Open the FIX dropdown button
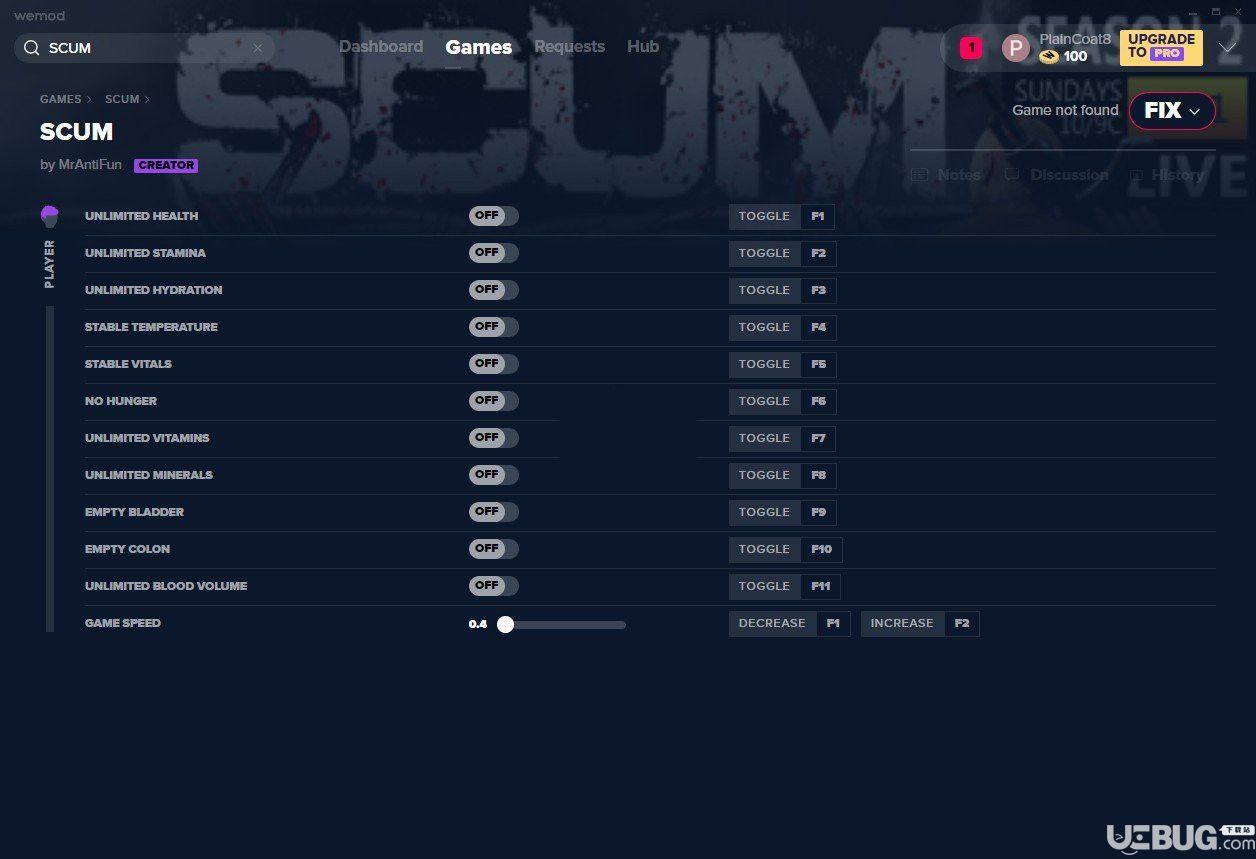The height and width of the screenshot is (859, 1256). click(1172, 111)
